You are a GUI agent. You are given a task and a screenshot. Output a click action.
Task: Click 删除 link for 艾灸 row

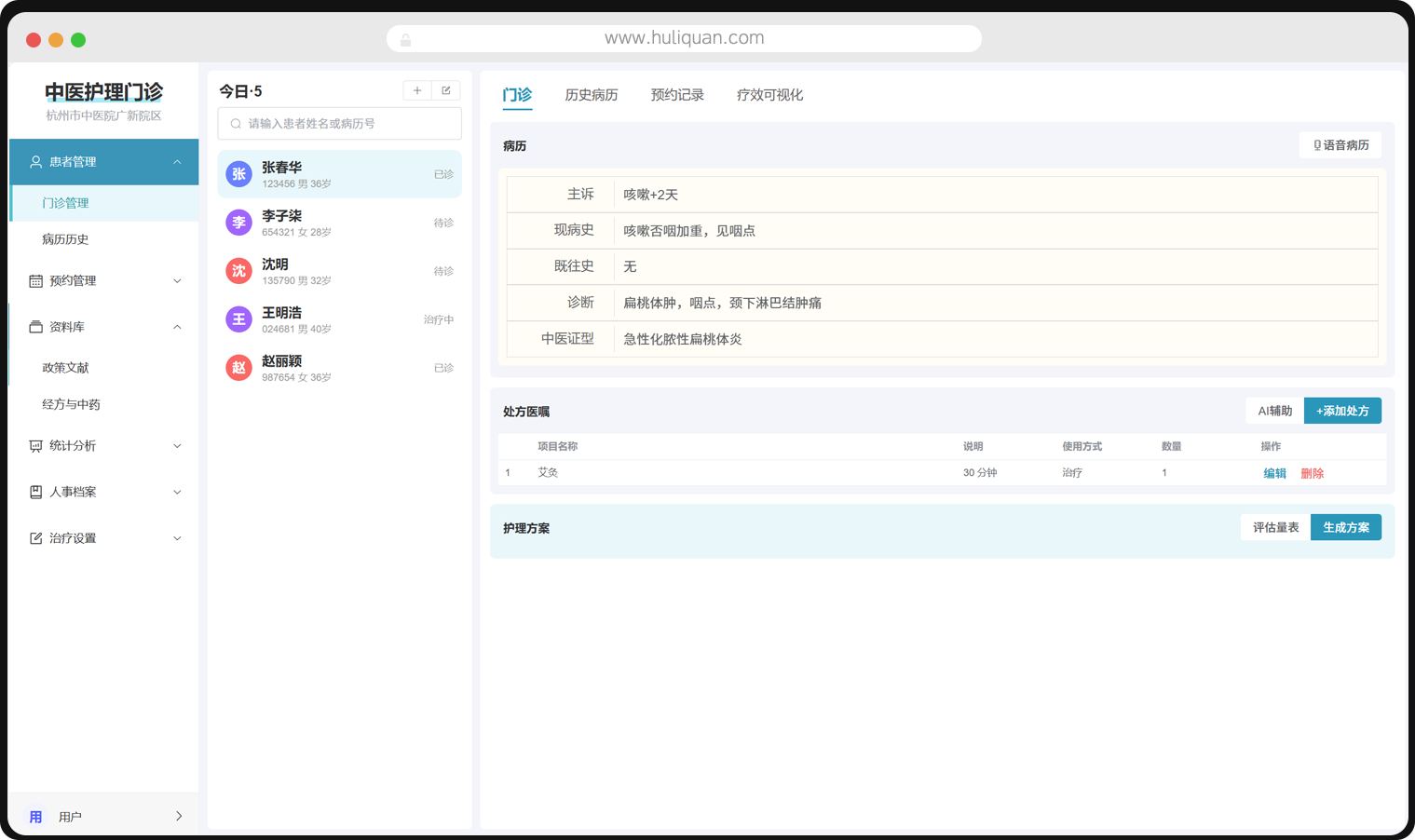pos(1312,473)
